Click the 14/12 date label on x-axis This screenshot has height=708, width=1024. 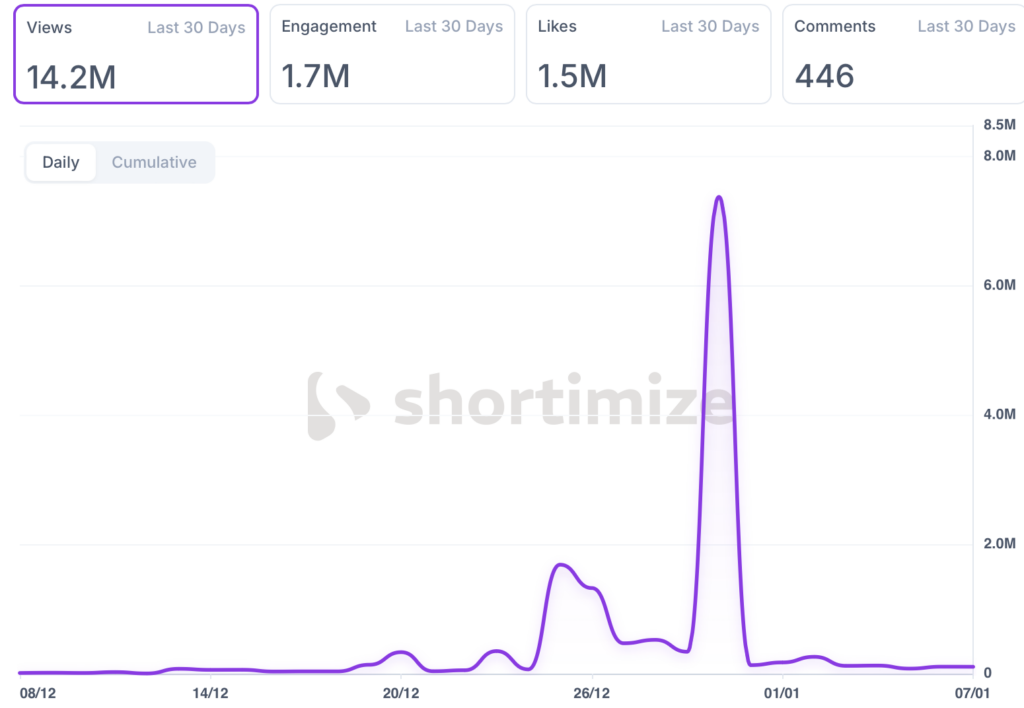click(209, 692)
